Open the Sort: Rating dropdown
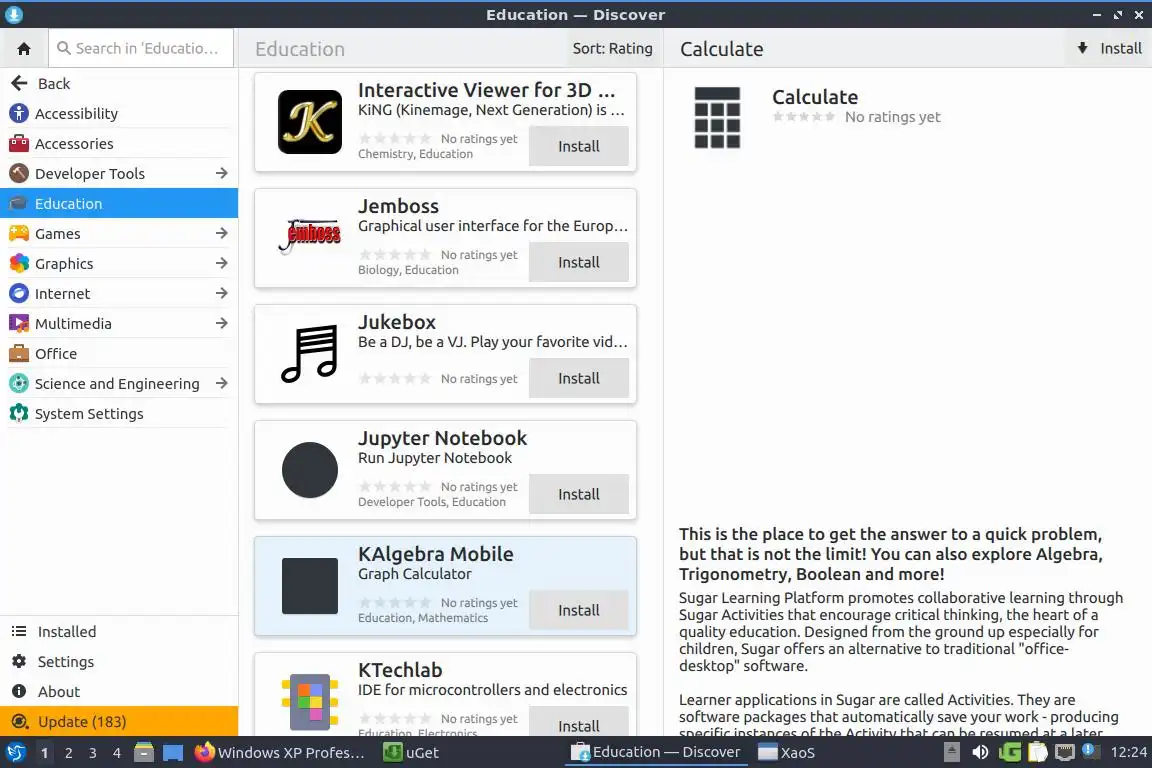The height and width of the screenshot is (768, 1152). pos(613,49)
